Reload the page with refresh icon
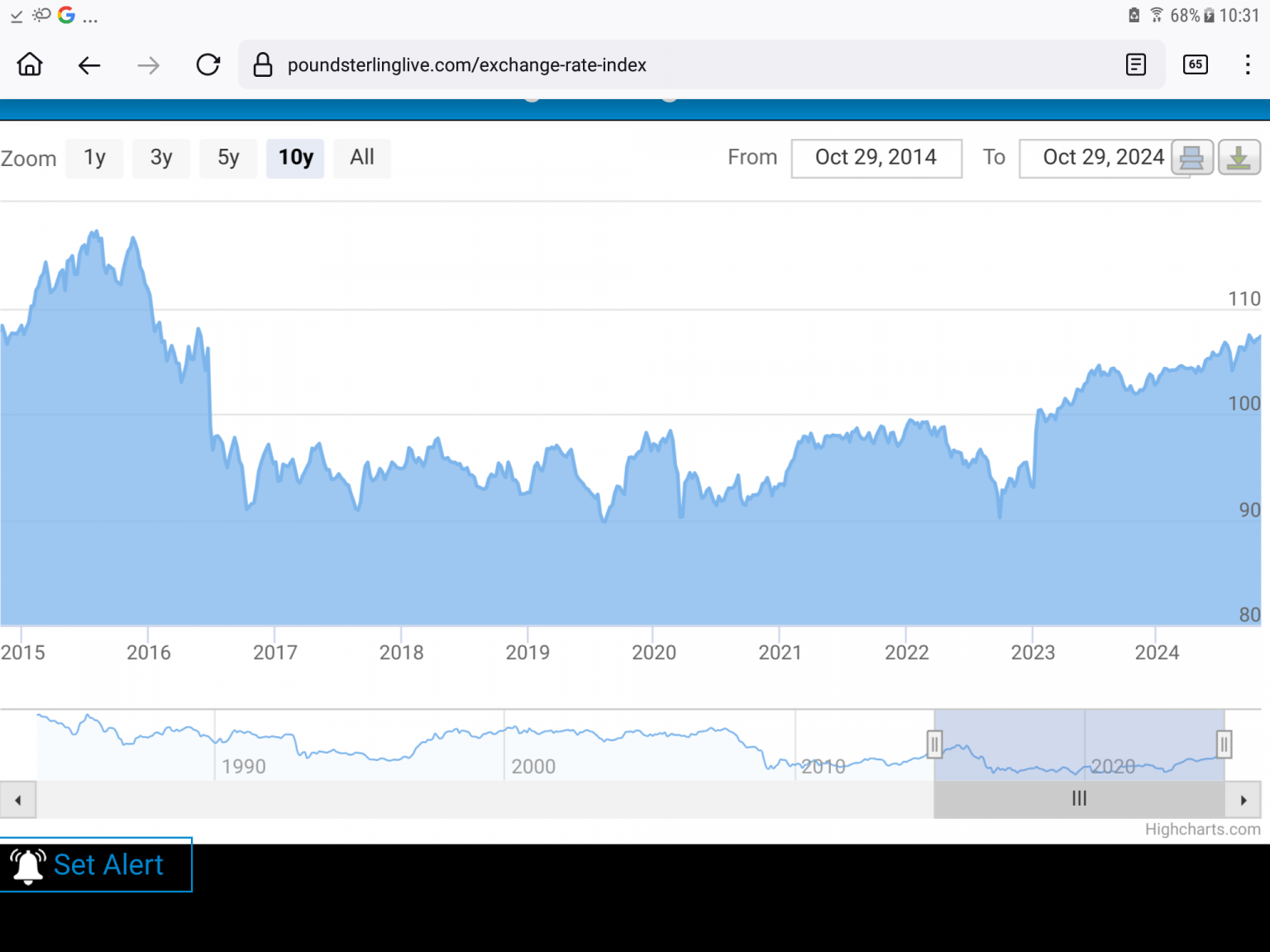1270x952 pixels. 208,64
